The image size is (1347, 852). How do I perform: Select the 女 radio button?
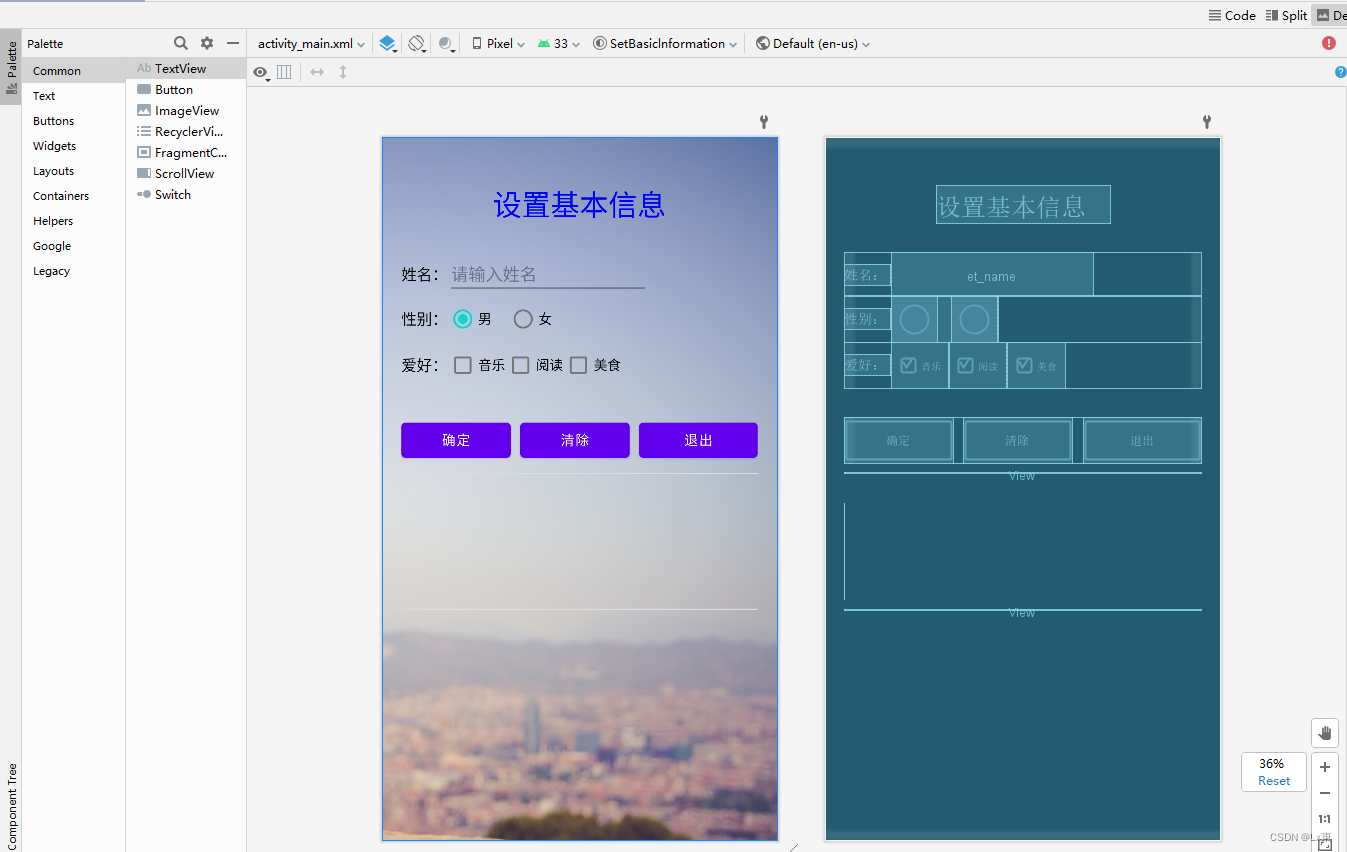523,318
